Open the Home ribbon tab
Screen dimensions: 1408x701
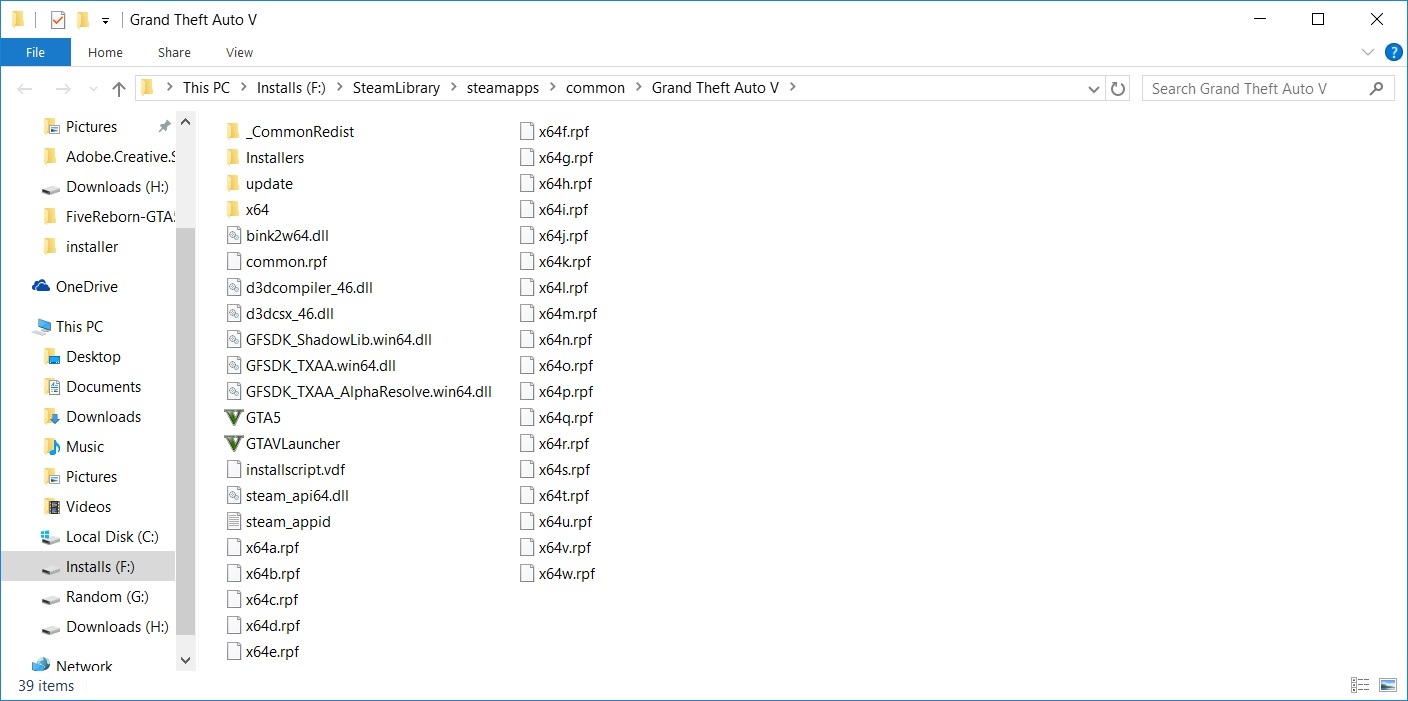(x=105, y=52)
